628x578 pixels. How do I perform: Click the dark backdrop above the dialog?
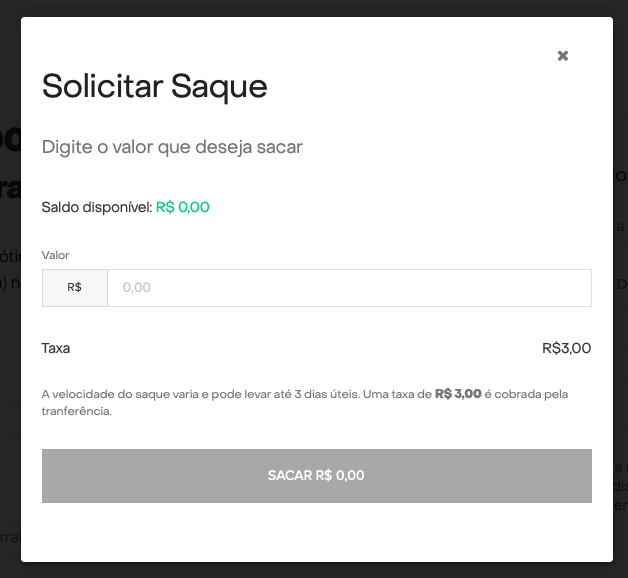click(314, 7)
